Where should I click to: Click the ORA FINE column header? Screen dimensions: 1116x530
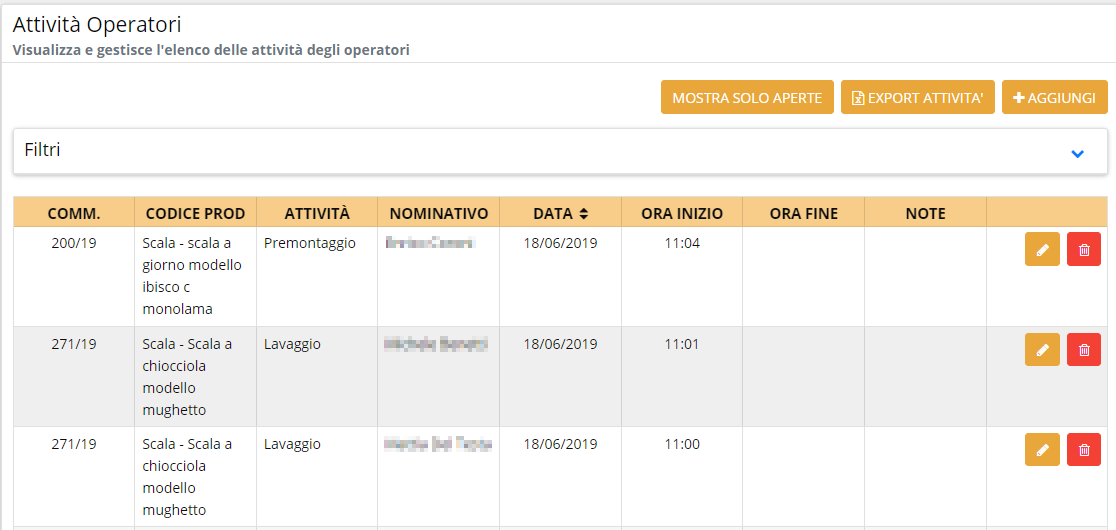[803, 213]
